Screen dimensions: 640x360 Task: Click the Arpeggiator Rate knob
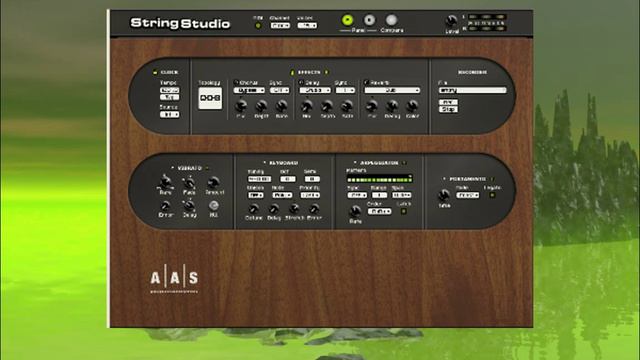click(355, 211)
